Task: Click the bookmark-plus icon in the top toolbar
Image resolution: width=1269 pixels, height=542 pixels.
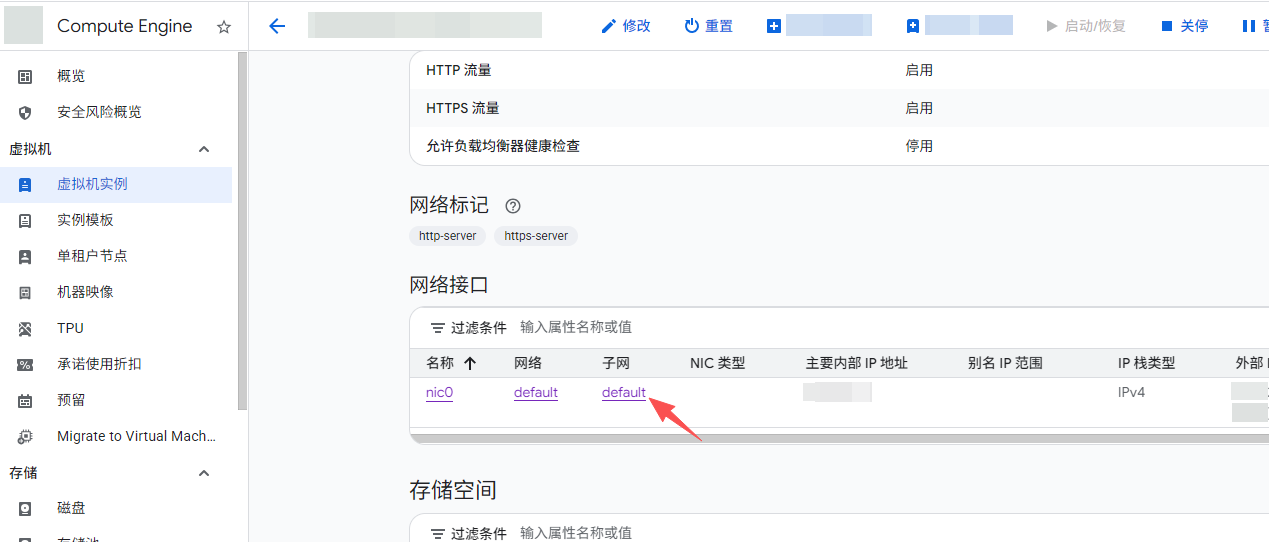Action: [x=912, y=26]
